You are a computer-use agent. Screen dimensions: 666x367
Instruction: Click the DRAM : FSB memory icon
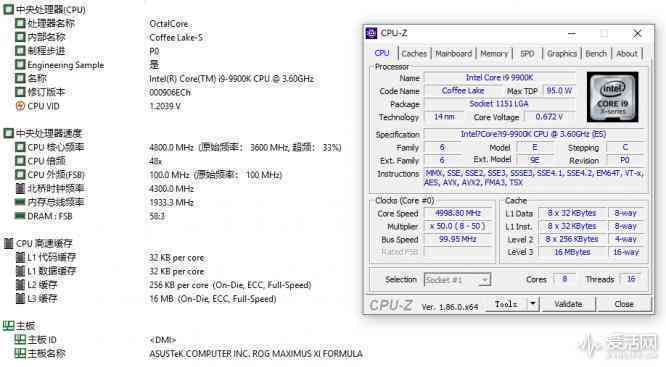[x=20, y=216]
